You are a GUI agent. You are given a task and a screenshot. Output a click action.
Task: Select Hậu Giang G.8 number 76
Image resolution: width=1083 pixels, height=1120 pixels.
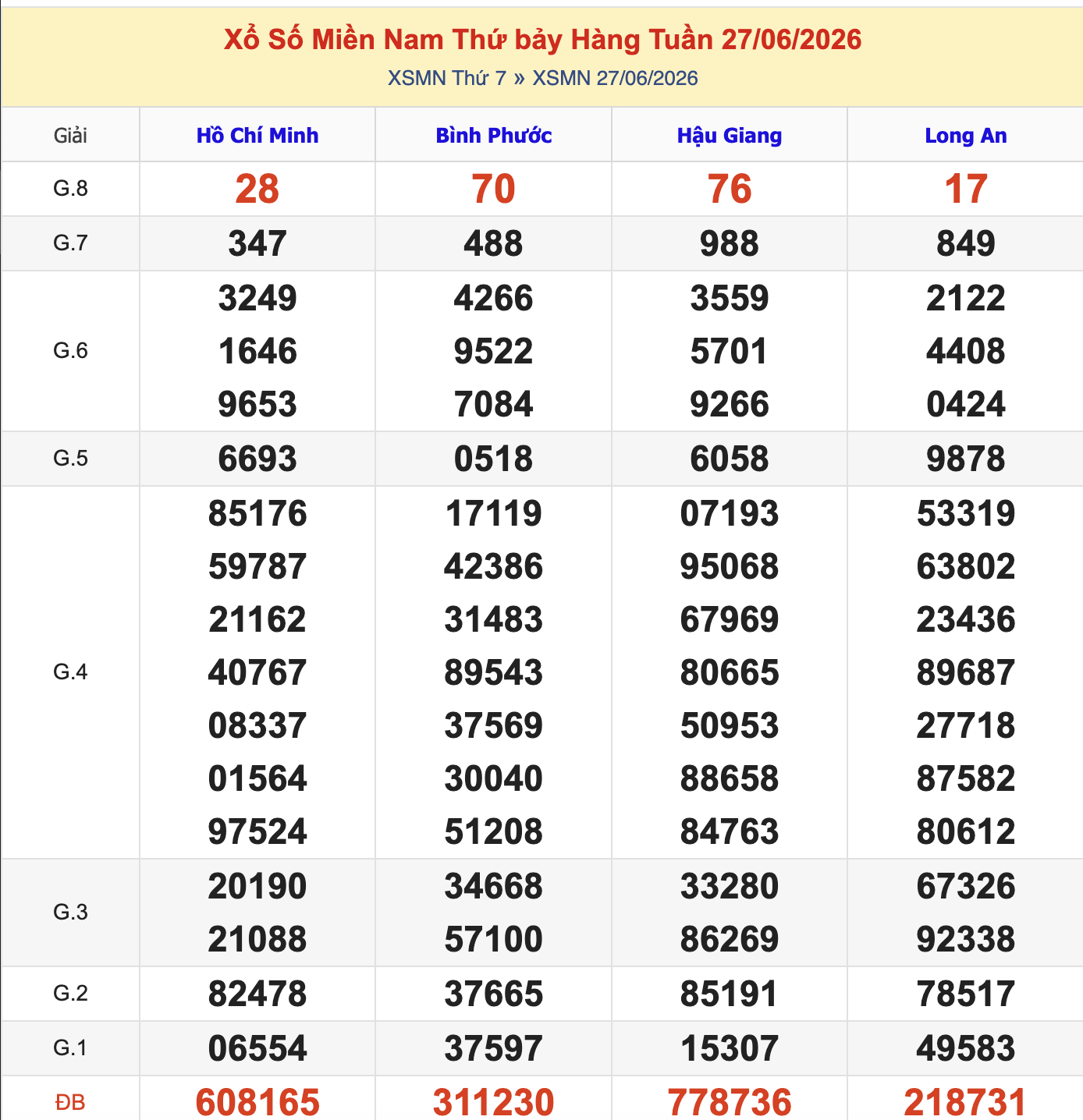point(730,190)
